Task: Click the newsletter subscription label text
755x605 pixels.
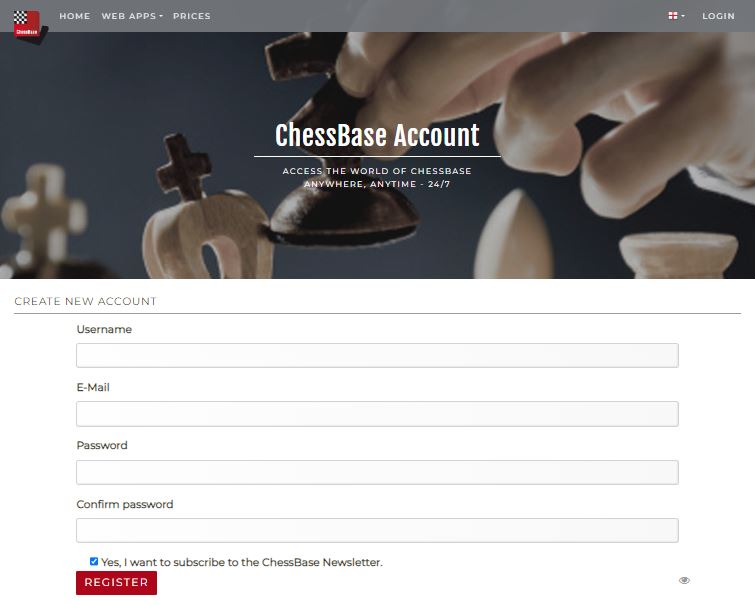Action: tap(242, 562)
